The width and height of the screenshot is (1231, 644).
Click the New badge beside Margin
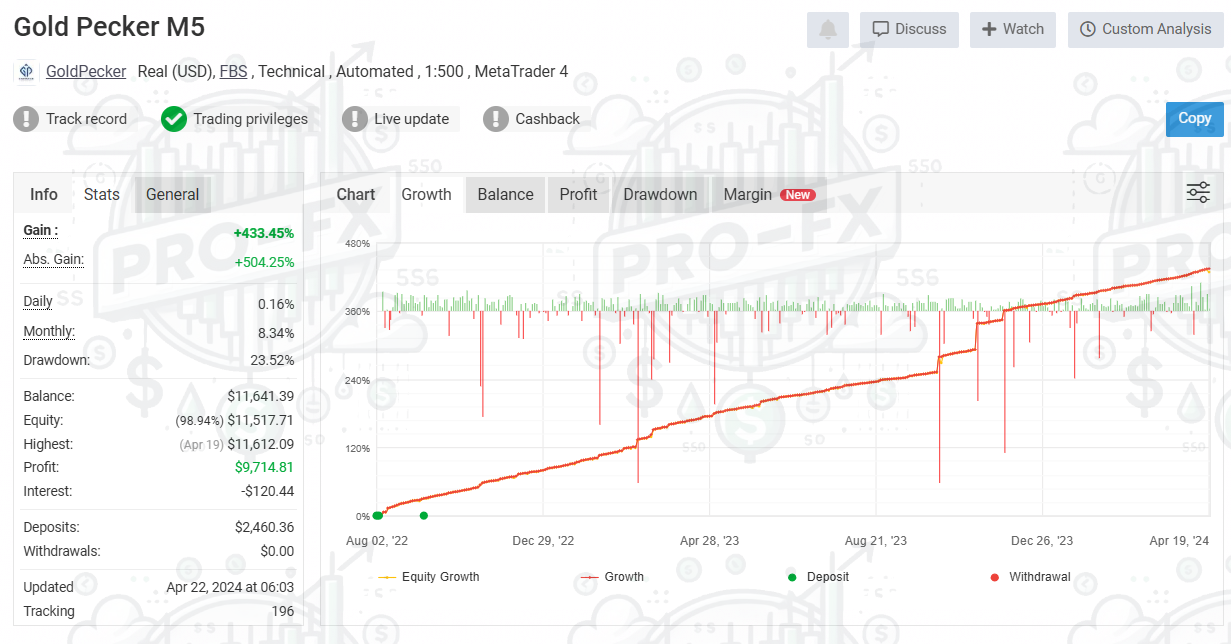(x=798, y=195)
